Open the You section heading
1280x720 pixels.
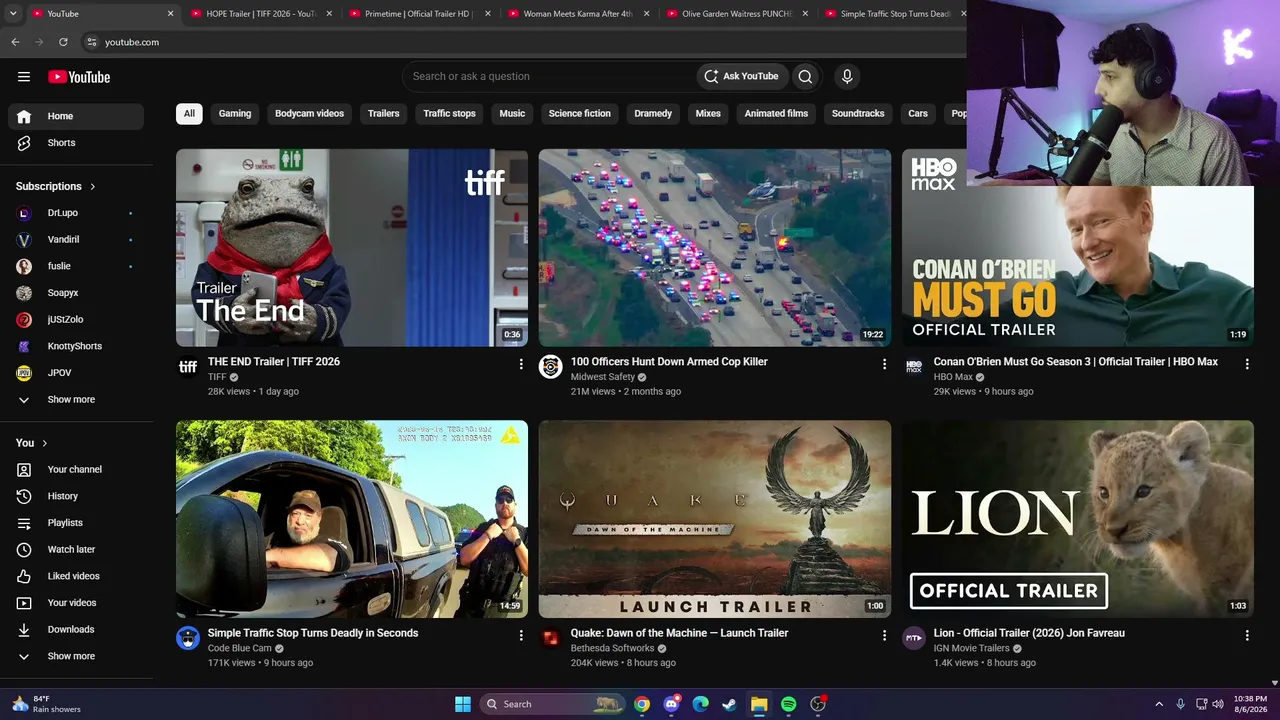pos(32,443)
